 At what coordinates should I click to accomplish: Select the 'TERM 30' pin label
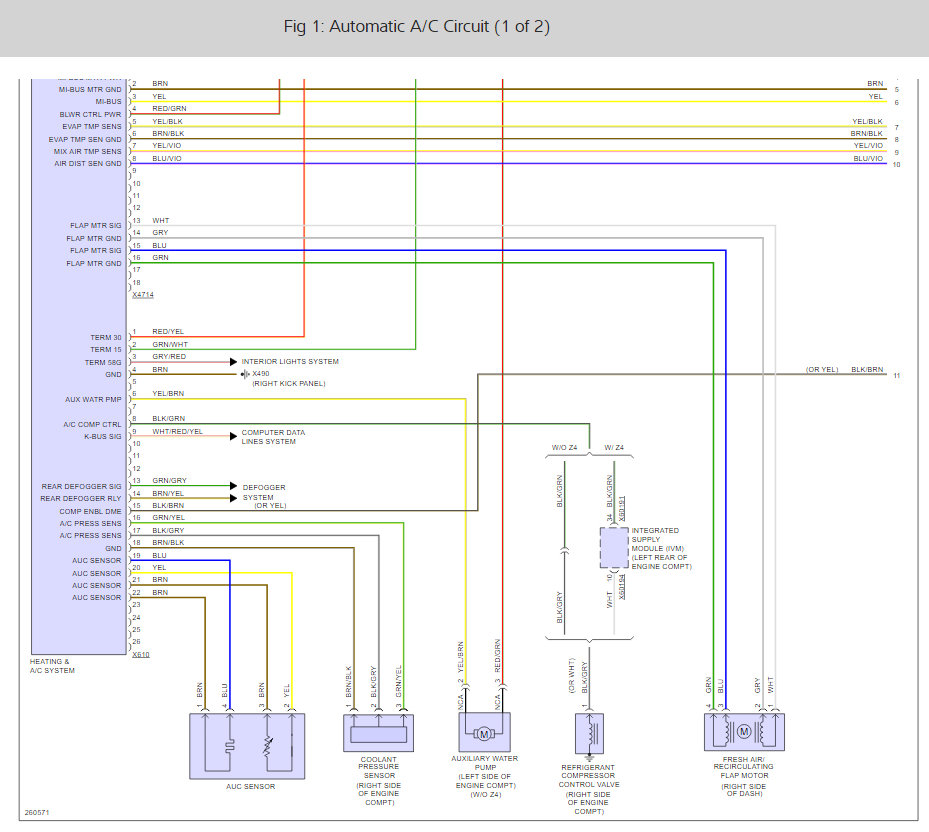[x=105, y=338]
